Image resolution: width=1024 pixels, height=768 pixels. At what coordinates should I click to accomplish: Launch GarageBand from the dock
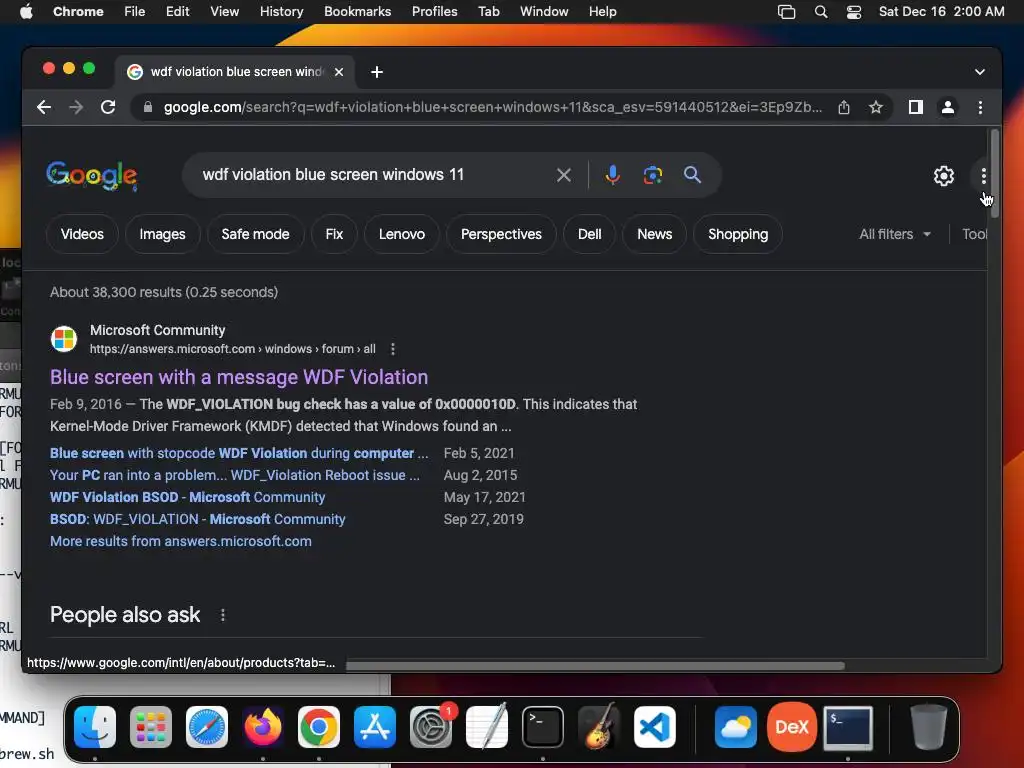pos(599,727)
